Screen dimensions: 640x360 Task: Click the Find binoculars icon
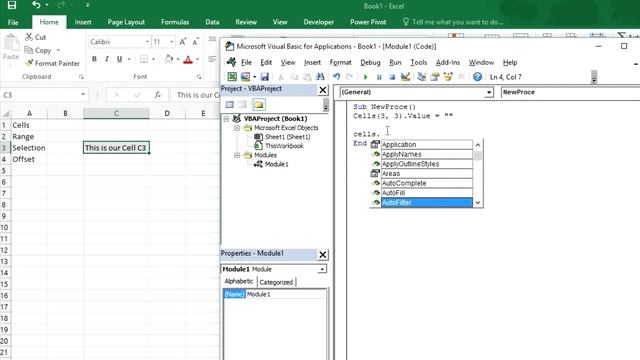pos(320,77)
